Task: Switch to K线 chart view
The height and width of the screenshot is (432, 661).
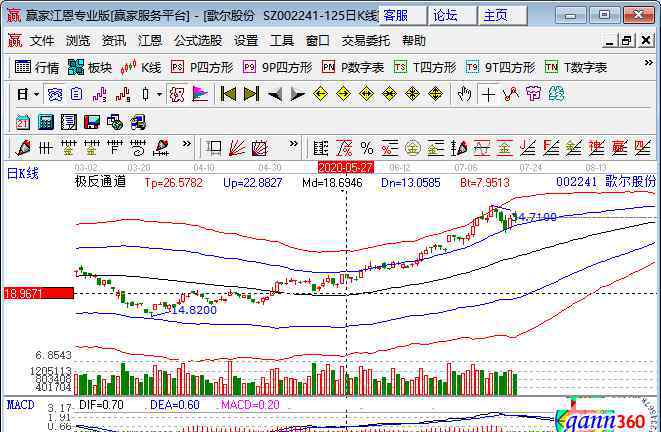Action: click(x=141, y=67)
